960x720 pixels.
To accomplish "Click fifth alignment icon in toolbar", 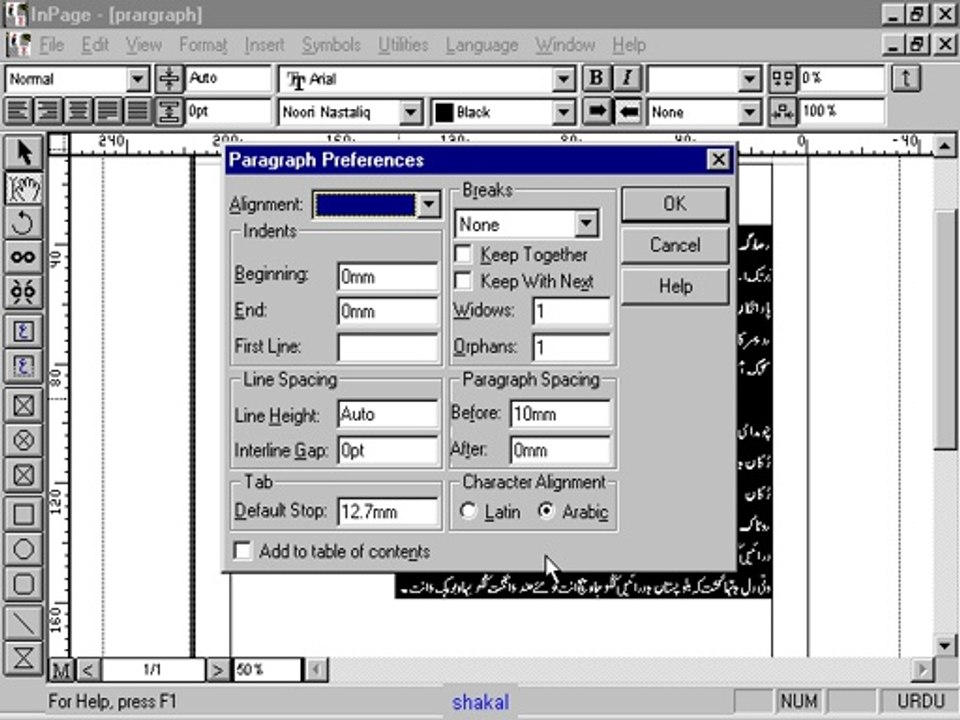I will [137, 111].
